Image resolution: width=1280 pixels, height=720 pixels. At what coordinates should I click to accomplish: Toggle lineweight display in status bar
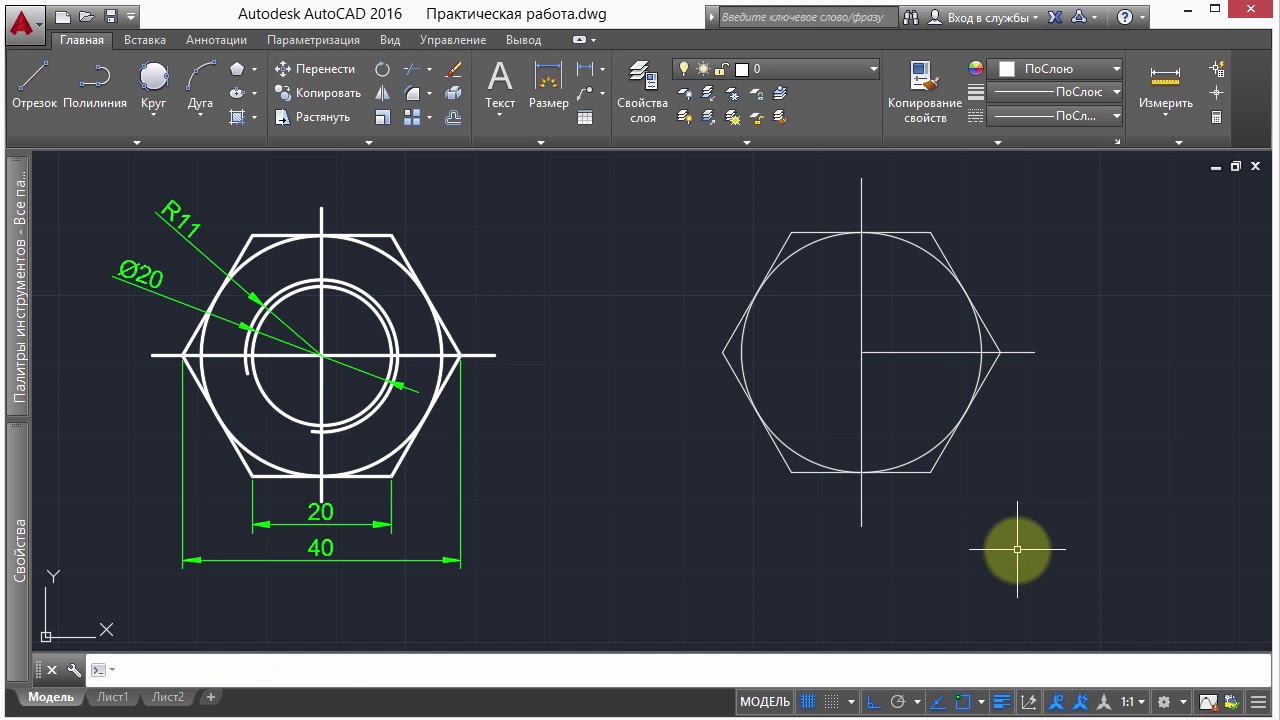1001,702
